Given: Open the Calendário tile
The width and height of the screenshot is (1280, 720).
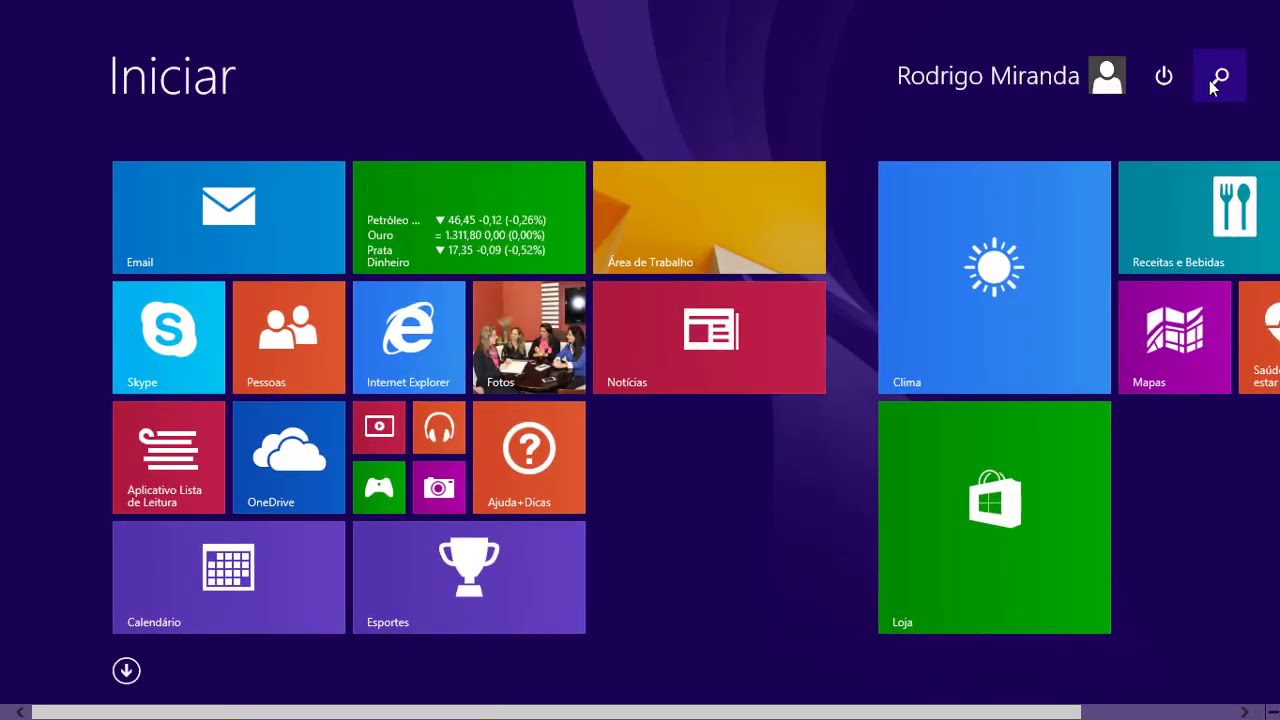Looking at the screenshot, I should click(x=229, y=577).
